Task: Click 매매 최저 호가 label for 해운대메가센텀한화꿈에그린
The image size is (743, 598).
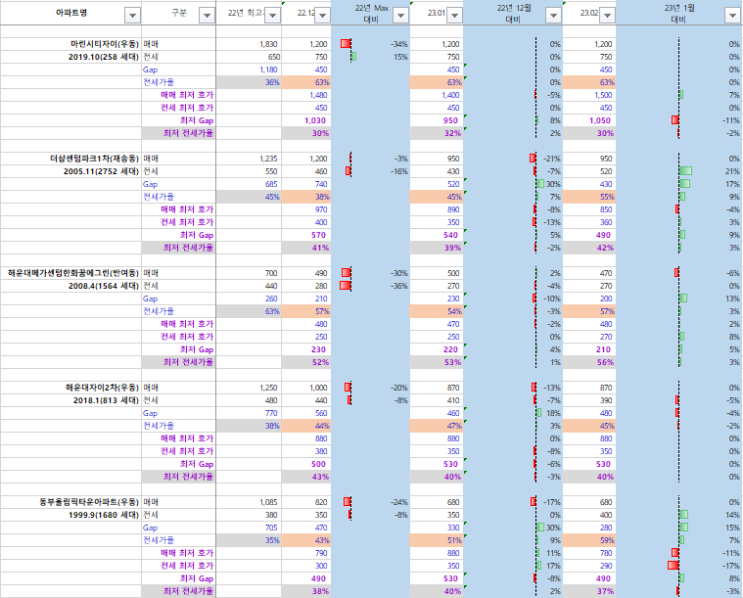Action: click(179, 324)
